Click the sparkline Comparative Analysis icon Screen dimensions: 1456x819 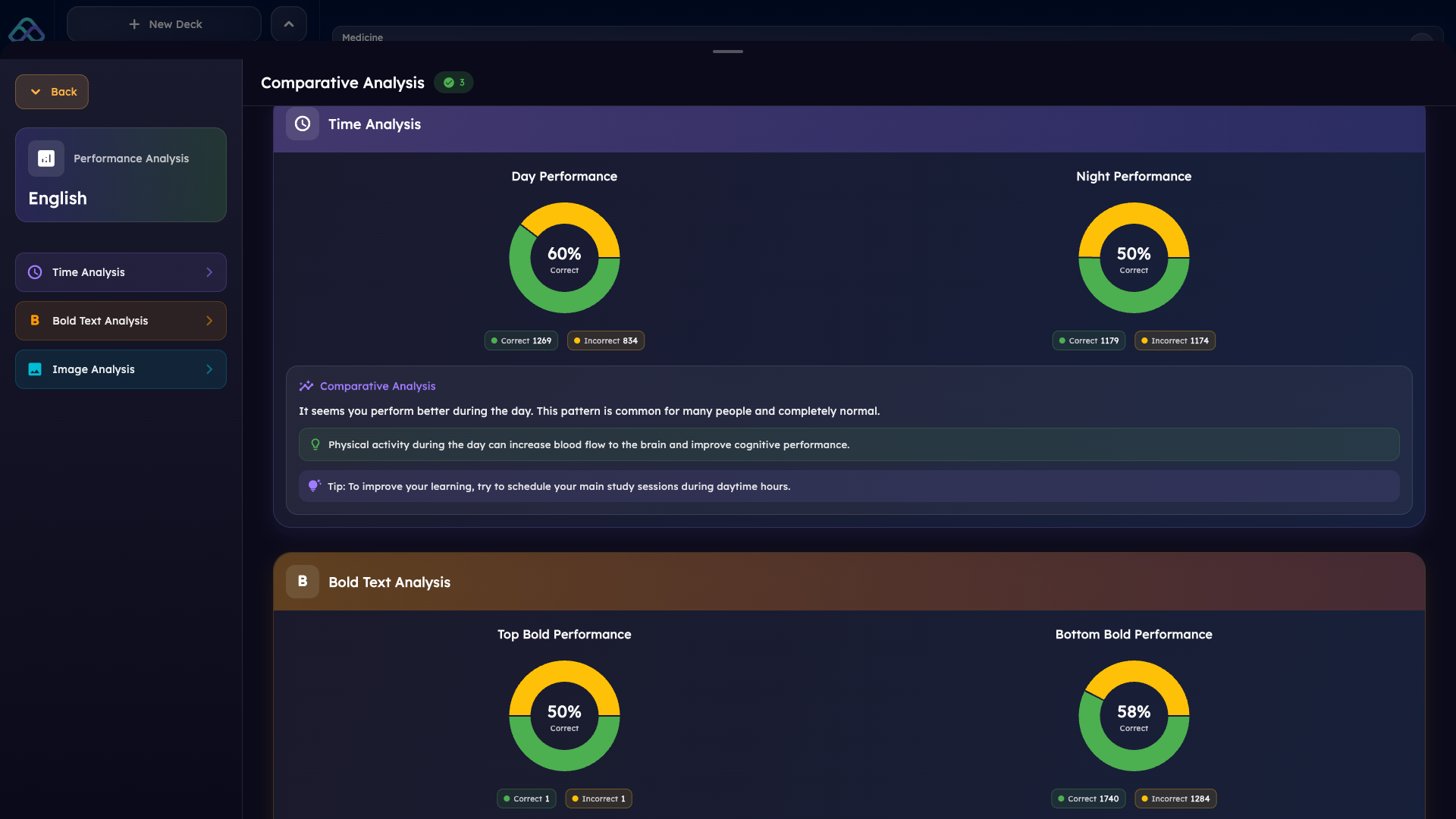(x=306, y=386)
